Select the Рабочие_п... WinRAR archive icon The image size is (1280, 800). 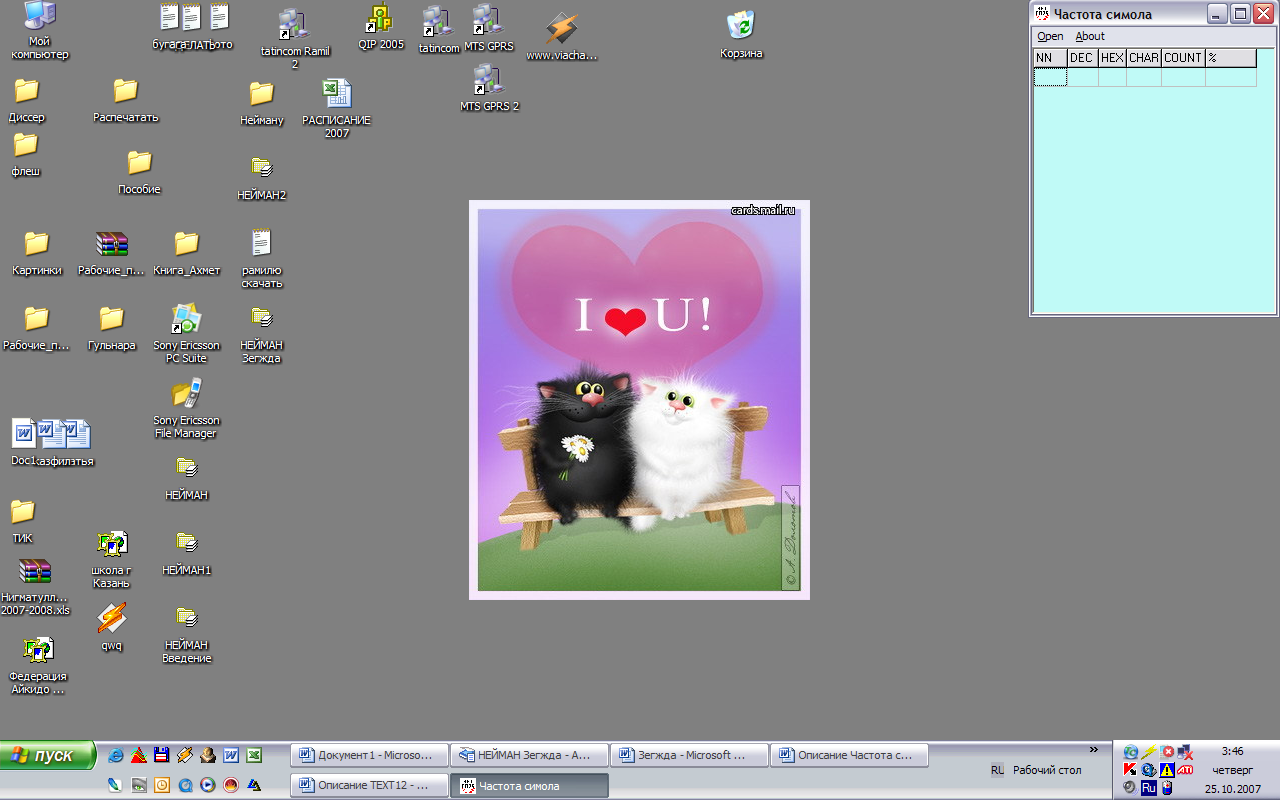[x=112, y=253]
